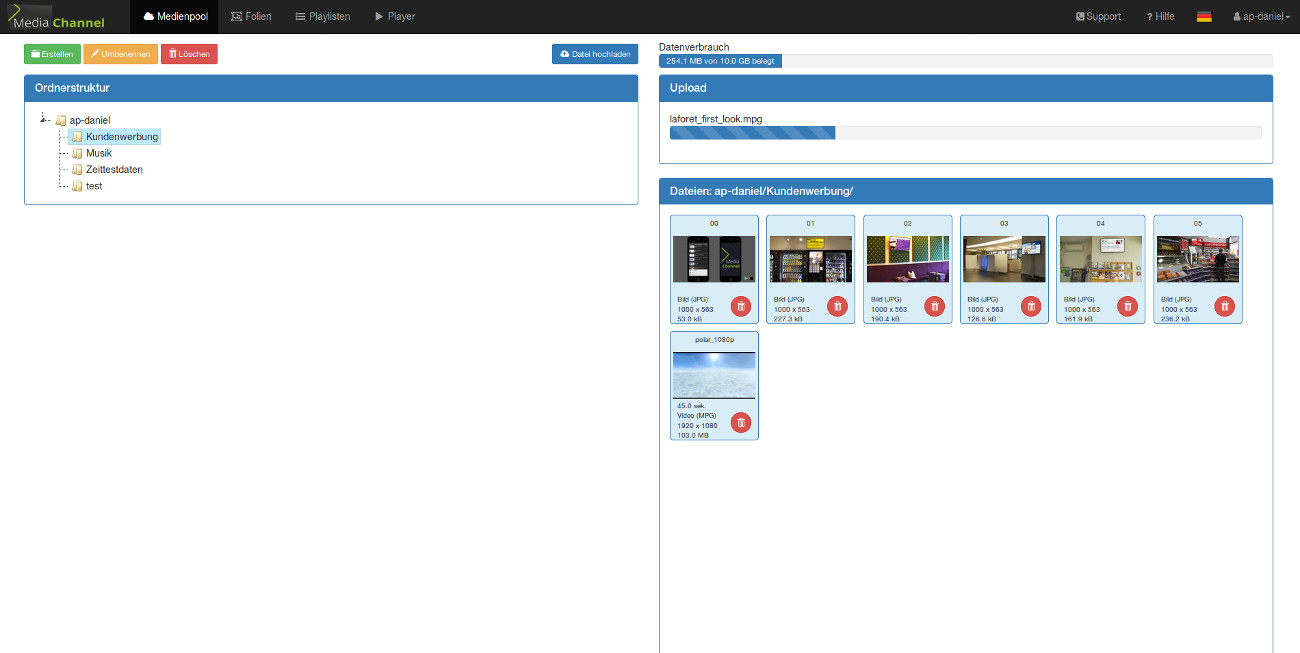
Task: Click trash icon on image 05
Action: point(1224,306)
